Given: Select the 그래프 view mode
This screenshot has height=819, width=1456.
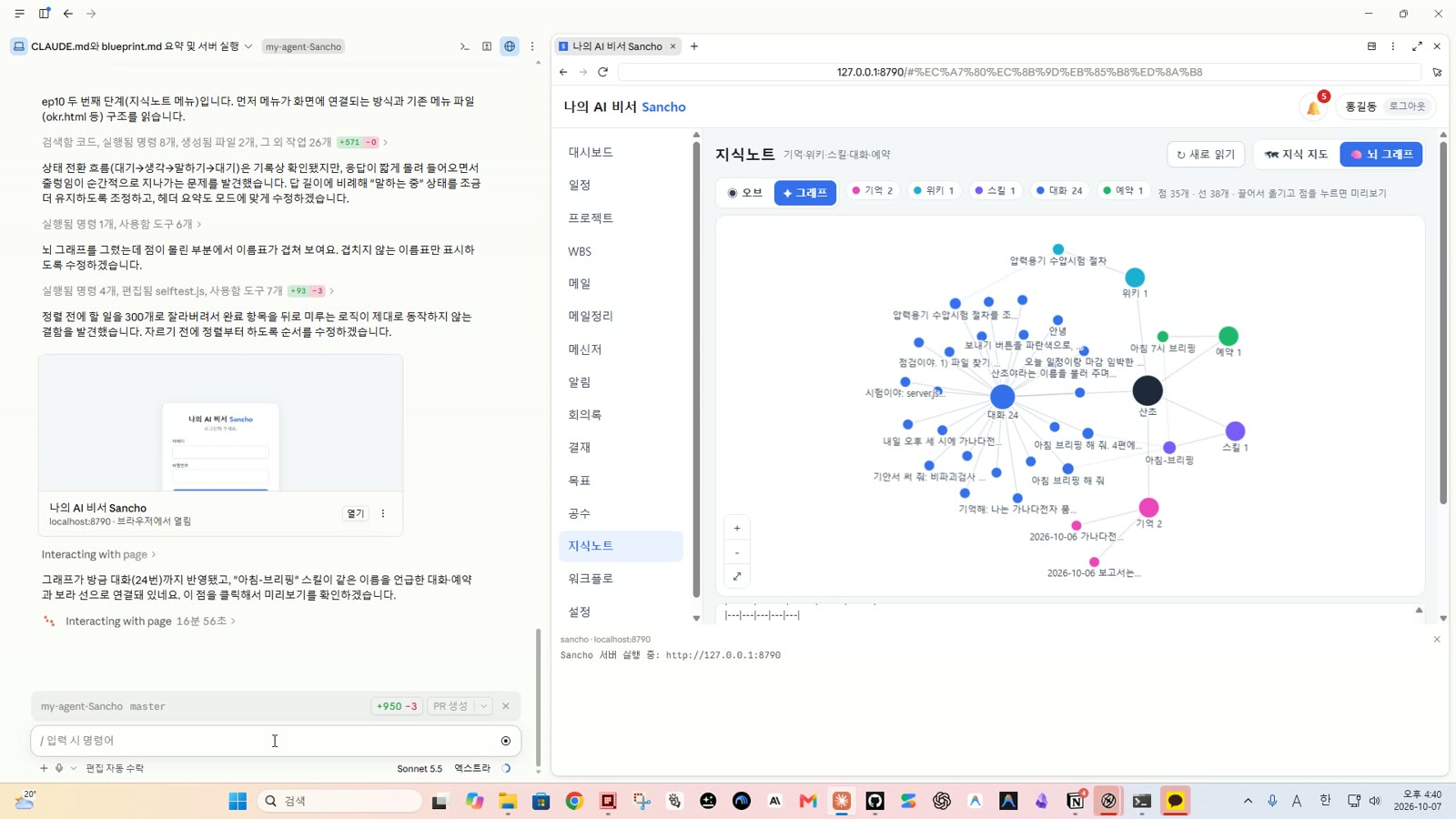Looking at the screenshot, I should coord(805,193).
